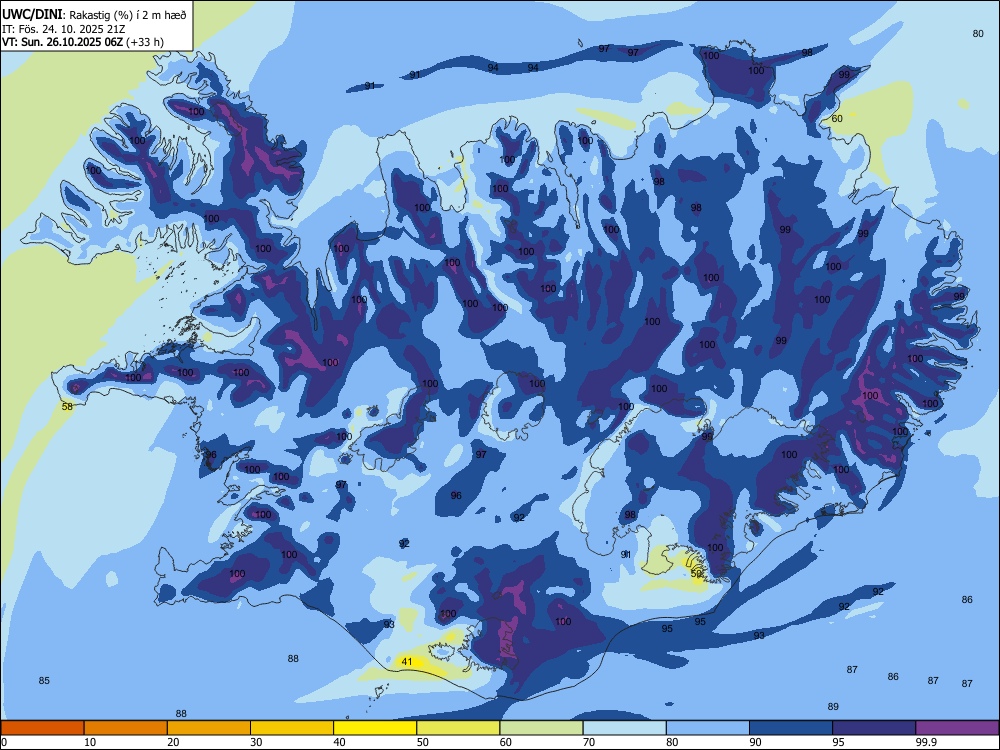Image resolution: width=1000 pixels, height=750 pixels.
Task: Click the orange 10–20 legend swatch
Action: (x=126, y=728)
